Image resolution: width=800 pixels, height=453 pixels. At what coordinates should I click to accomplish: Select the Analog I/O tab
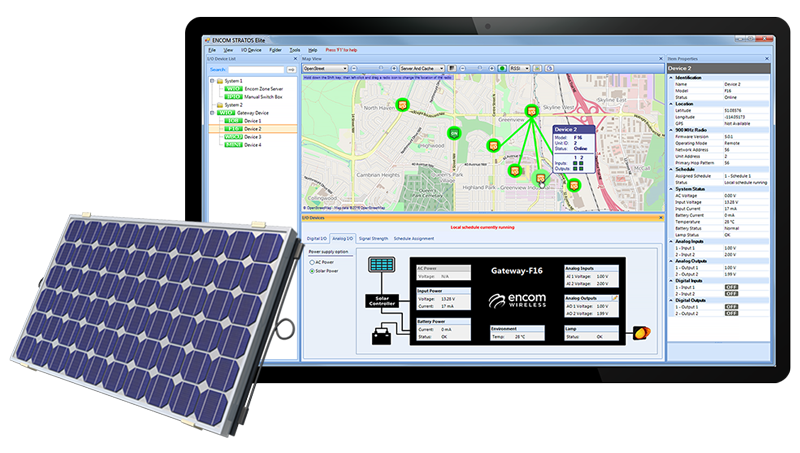(x=342, y=239)
